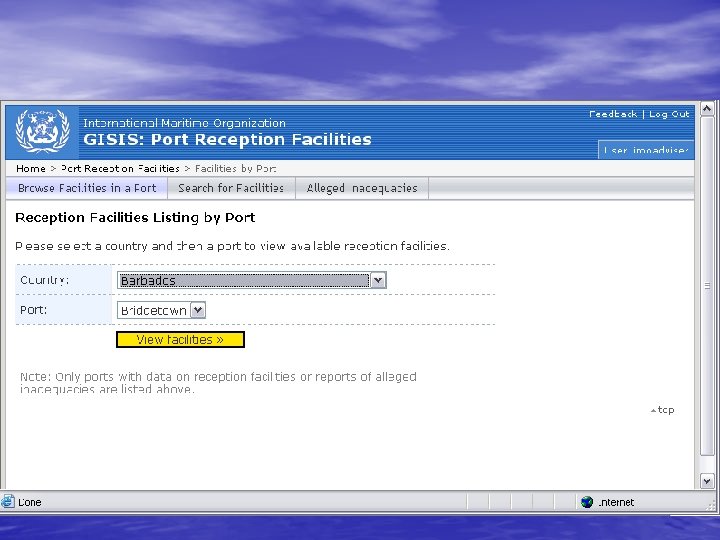Click the scrollbar down arrow
Image resolution: width=720 pixels, height=540 pixels.
point(707,481)
